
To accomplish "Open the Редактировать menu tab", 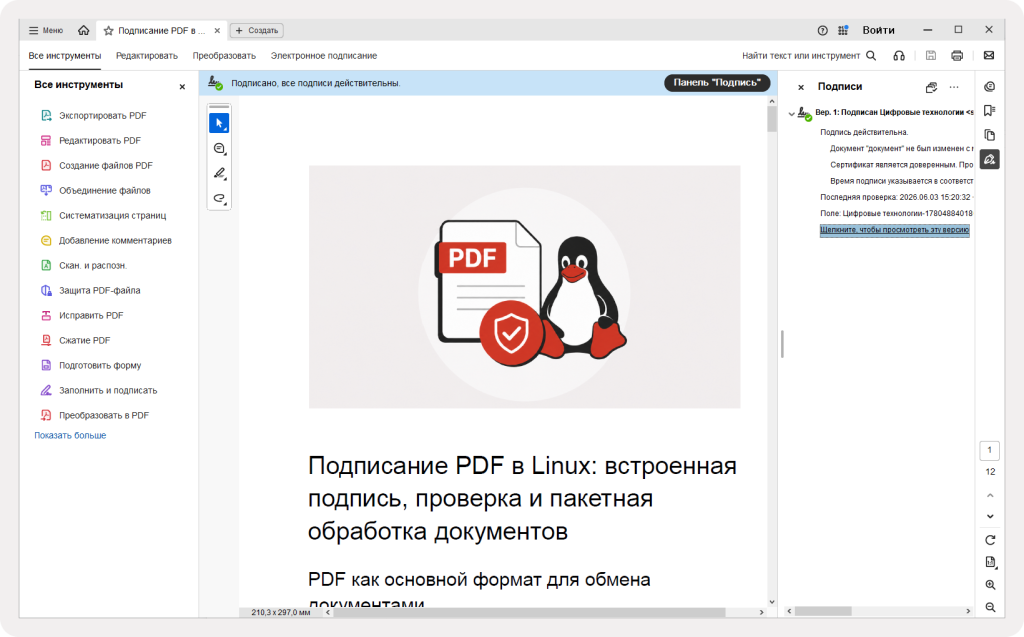I will [147, 56].
